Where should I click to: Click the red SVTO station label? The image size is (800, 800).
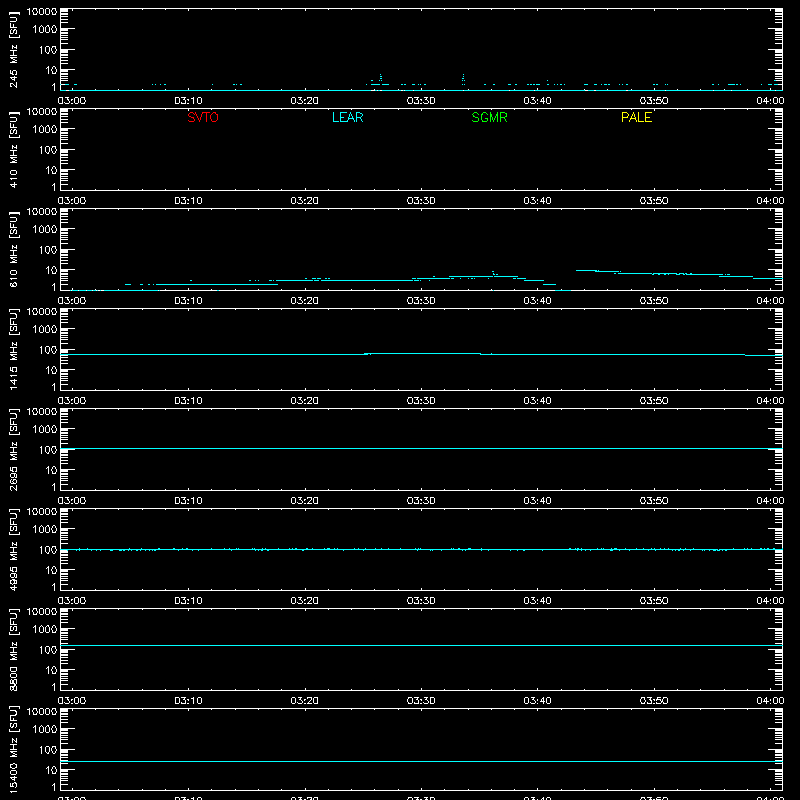[203, 117]
